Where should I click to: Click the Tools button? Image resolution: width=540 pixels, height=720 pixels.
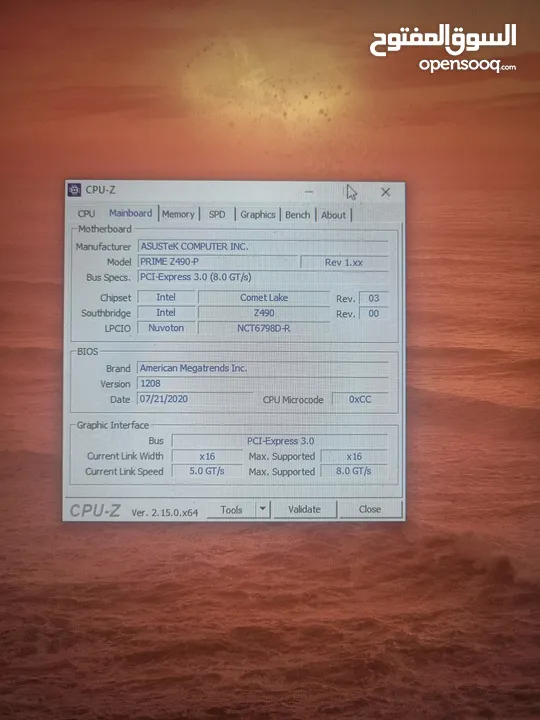coord(231,510)
